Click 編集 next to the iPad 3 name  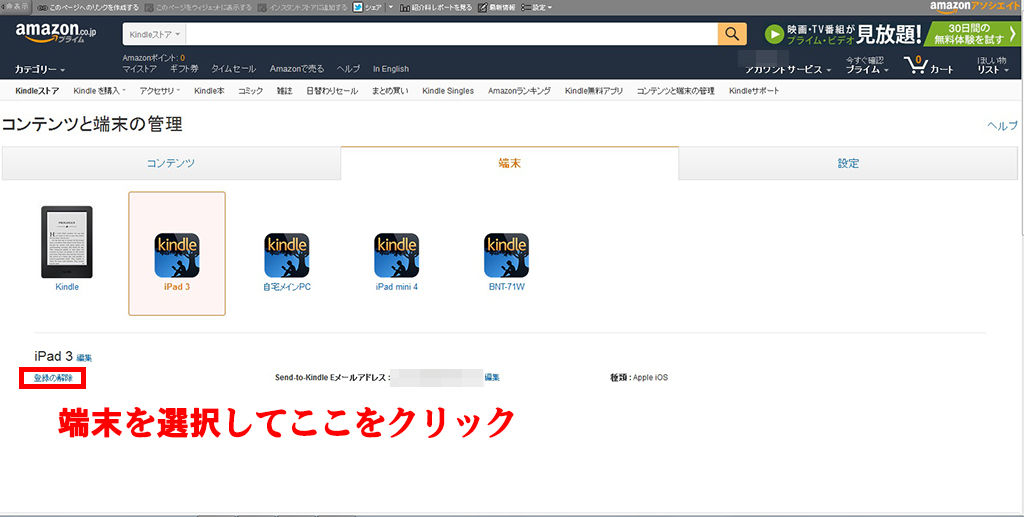pyautogui.click(x=84, y=358)
